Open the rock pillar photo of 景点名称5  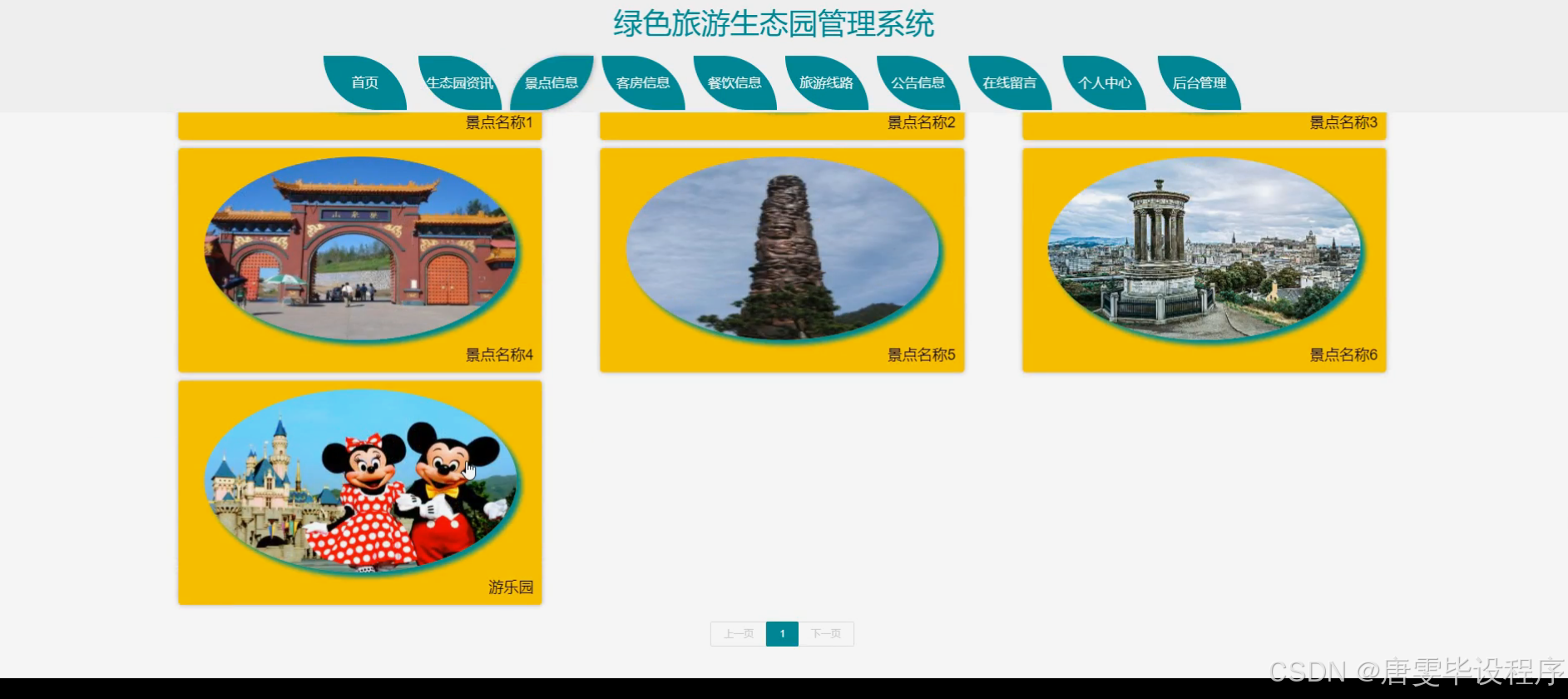click(x=782, y=248)
